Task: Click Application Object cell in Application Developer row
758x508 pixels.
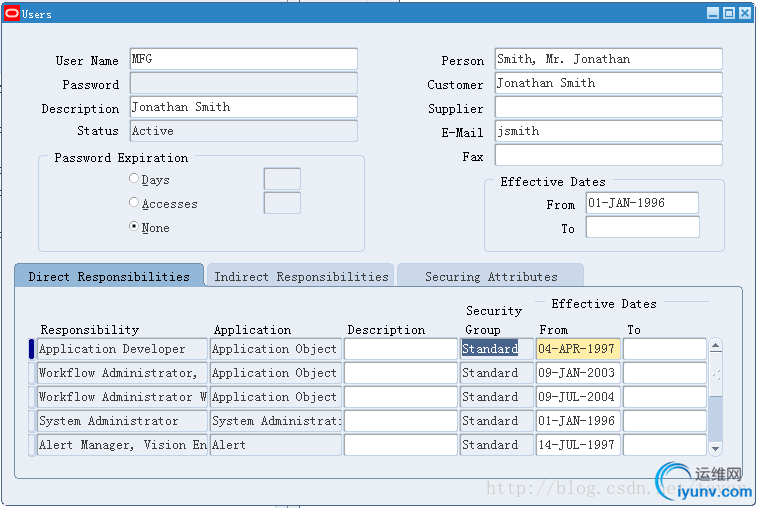Action: point(276,349)
